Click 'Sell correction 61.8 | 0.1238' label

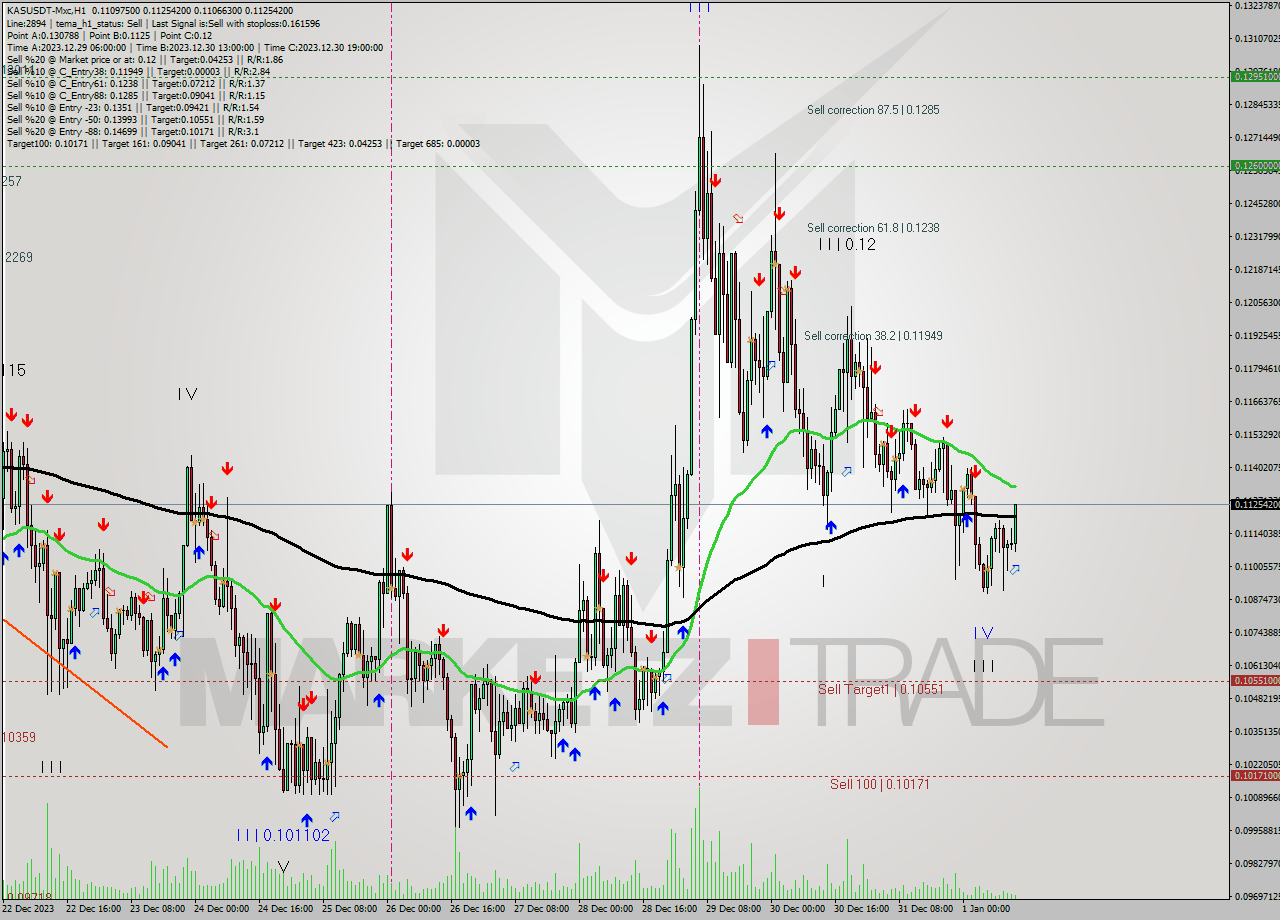(873, 227)
